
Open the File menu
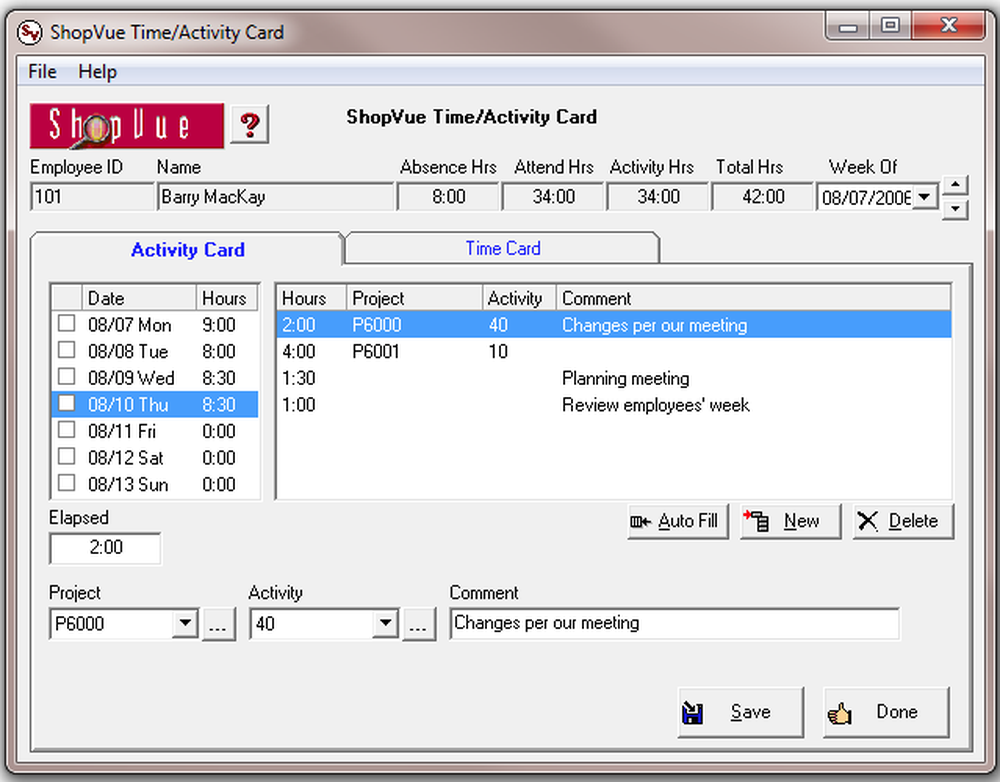coord(42,71)
